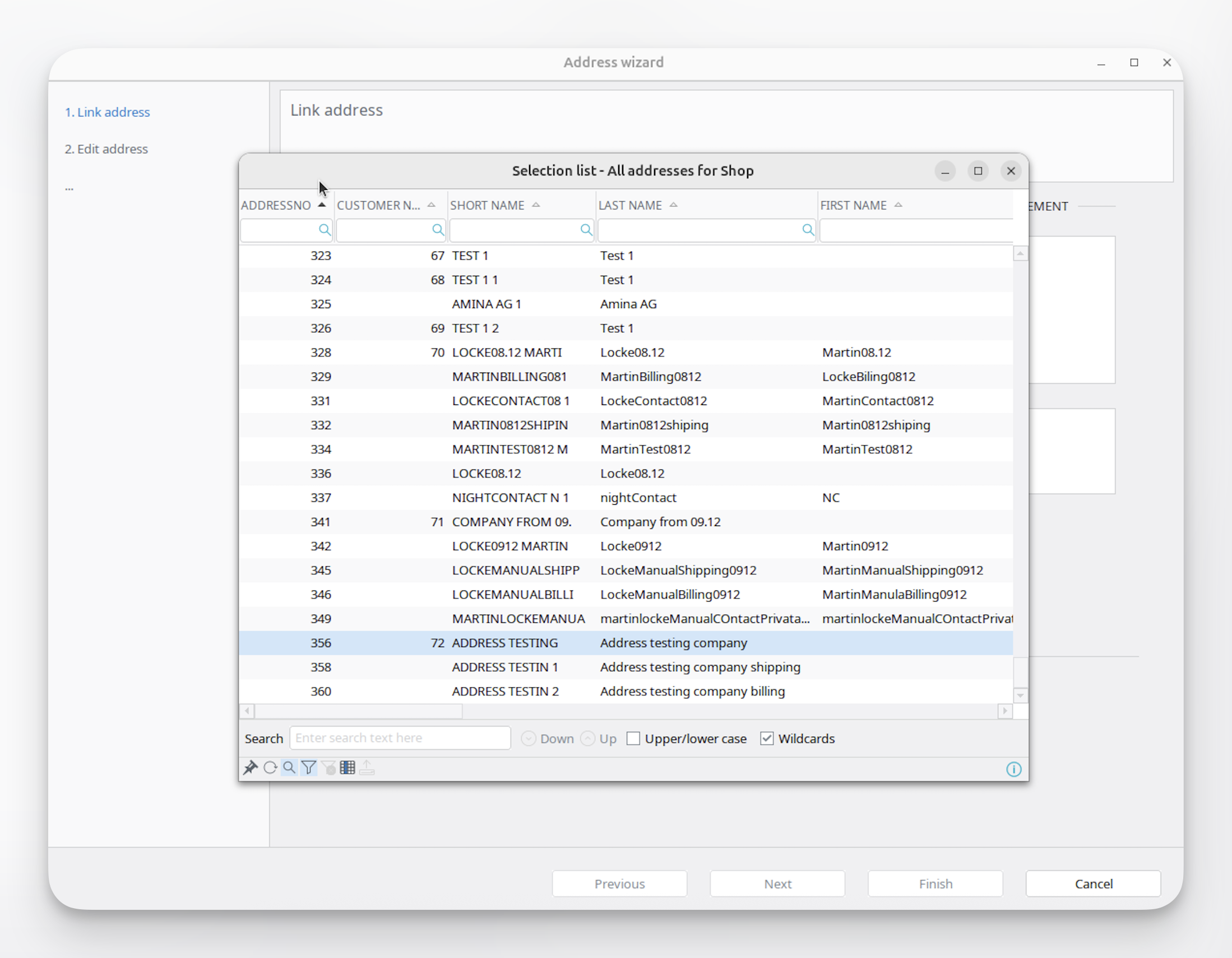Click the horizontal scrollbar of the list

[359, 711]
